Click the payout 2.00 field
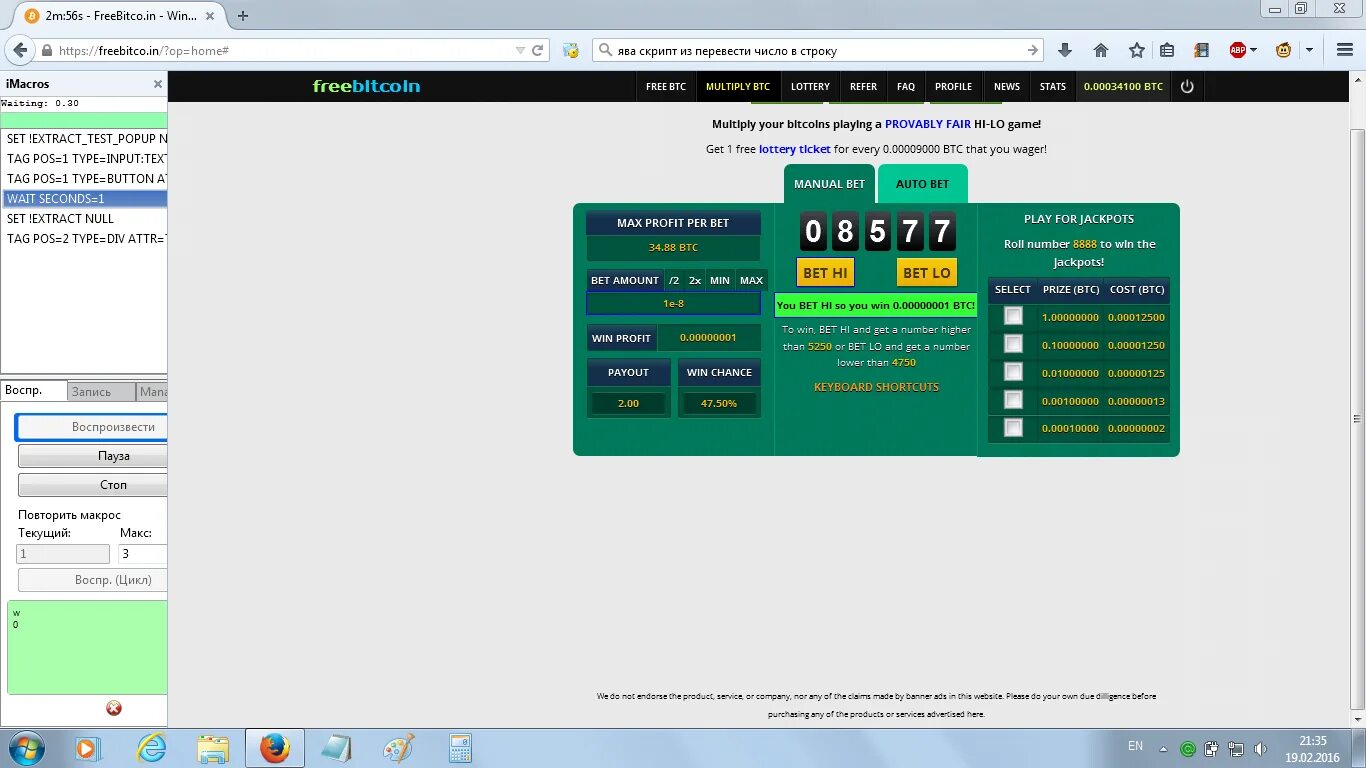This screenshot has width=1366, height=768. [628, 404]
